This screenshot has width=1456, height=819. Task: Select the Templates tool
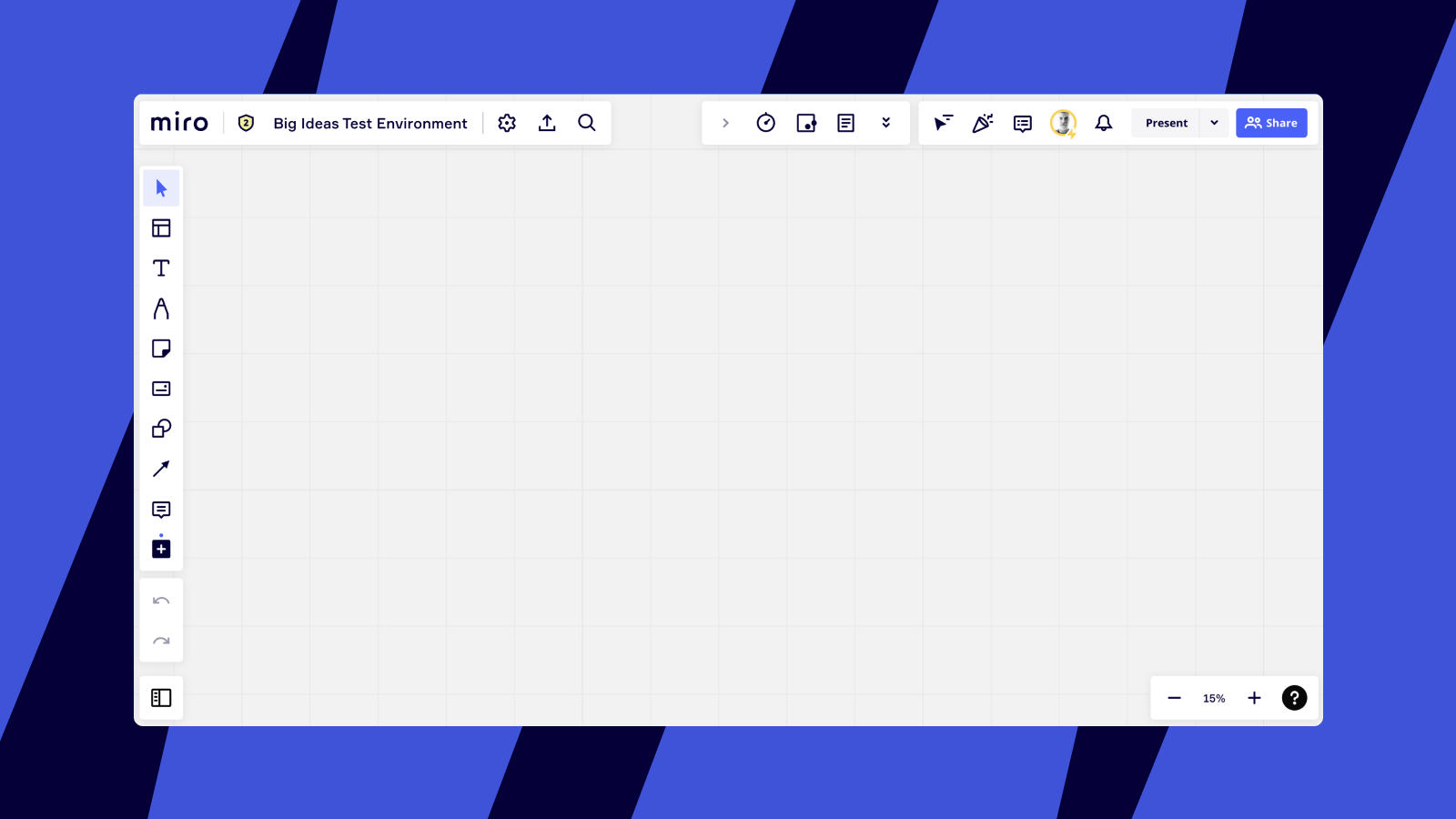pyautogui.click(x=161, y=228)
